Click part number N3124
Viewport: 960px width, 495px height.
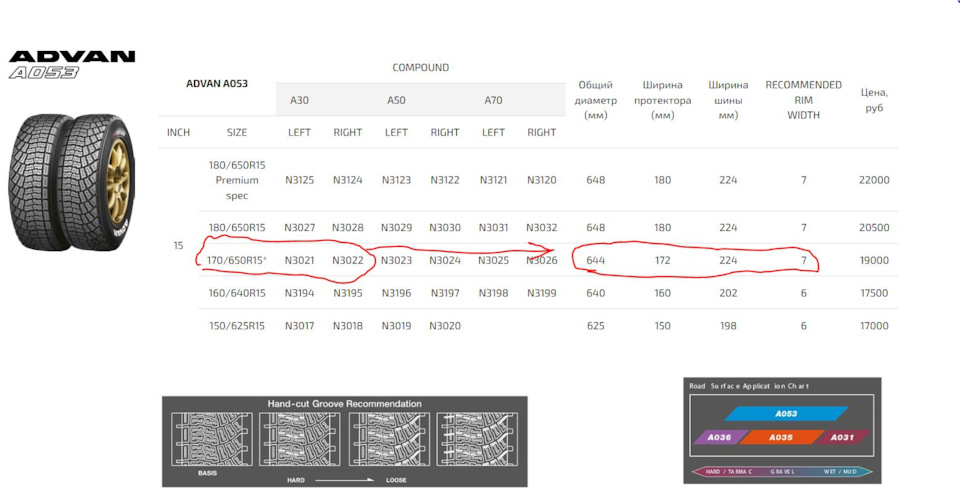(348, 180)
